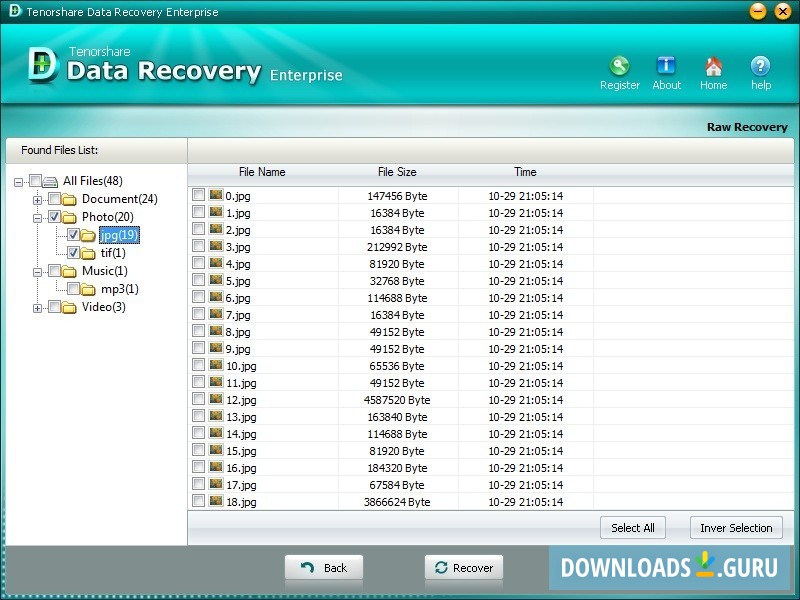
Task: Uncheck the jpg(19) folder checkbox
Action: point(73,235)
